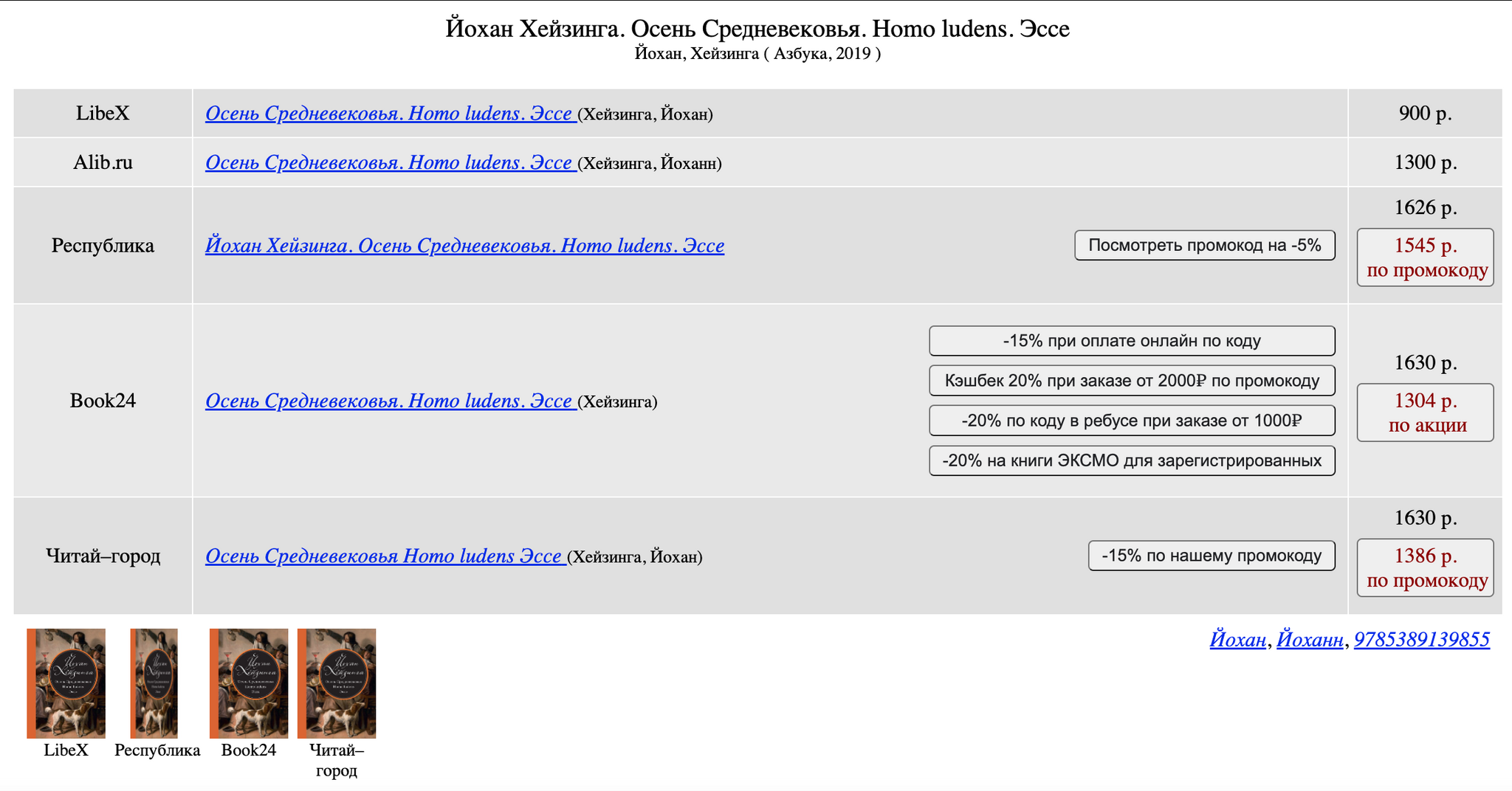Screen dimensions: 1512x791
Task: Click -20% на книги ЭКСМО для зарегистрированных
Action: click(x=1132, y=461)
